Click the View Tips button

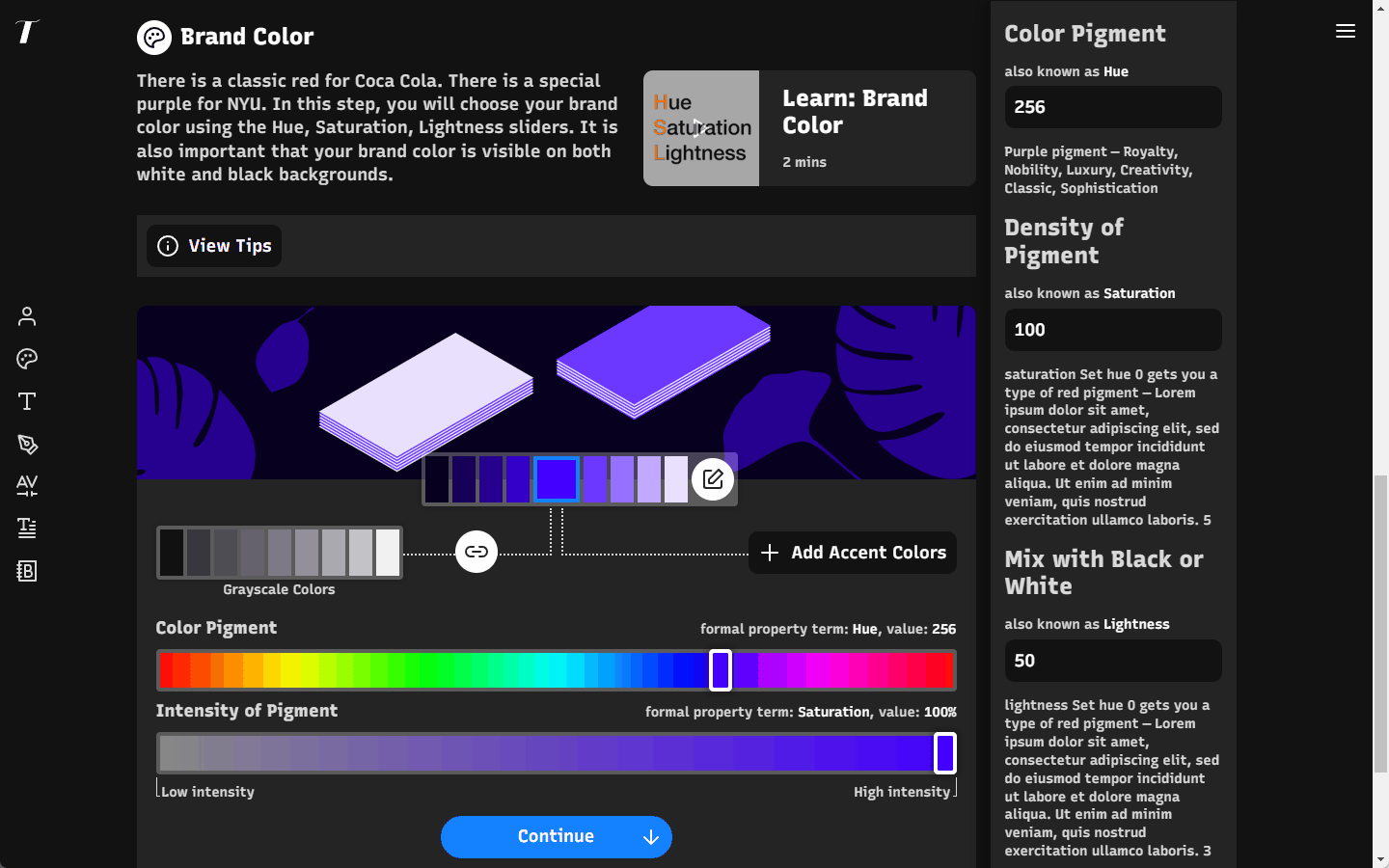pyautogui.click(x=214, y=246)
